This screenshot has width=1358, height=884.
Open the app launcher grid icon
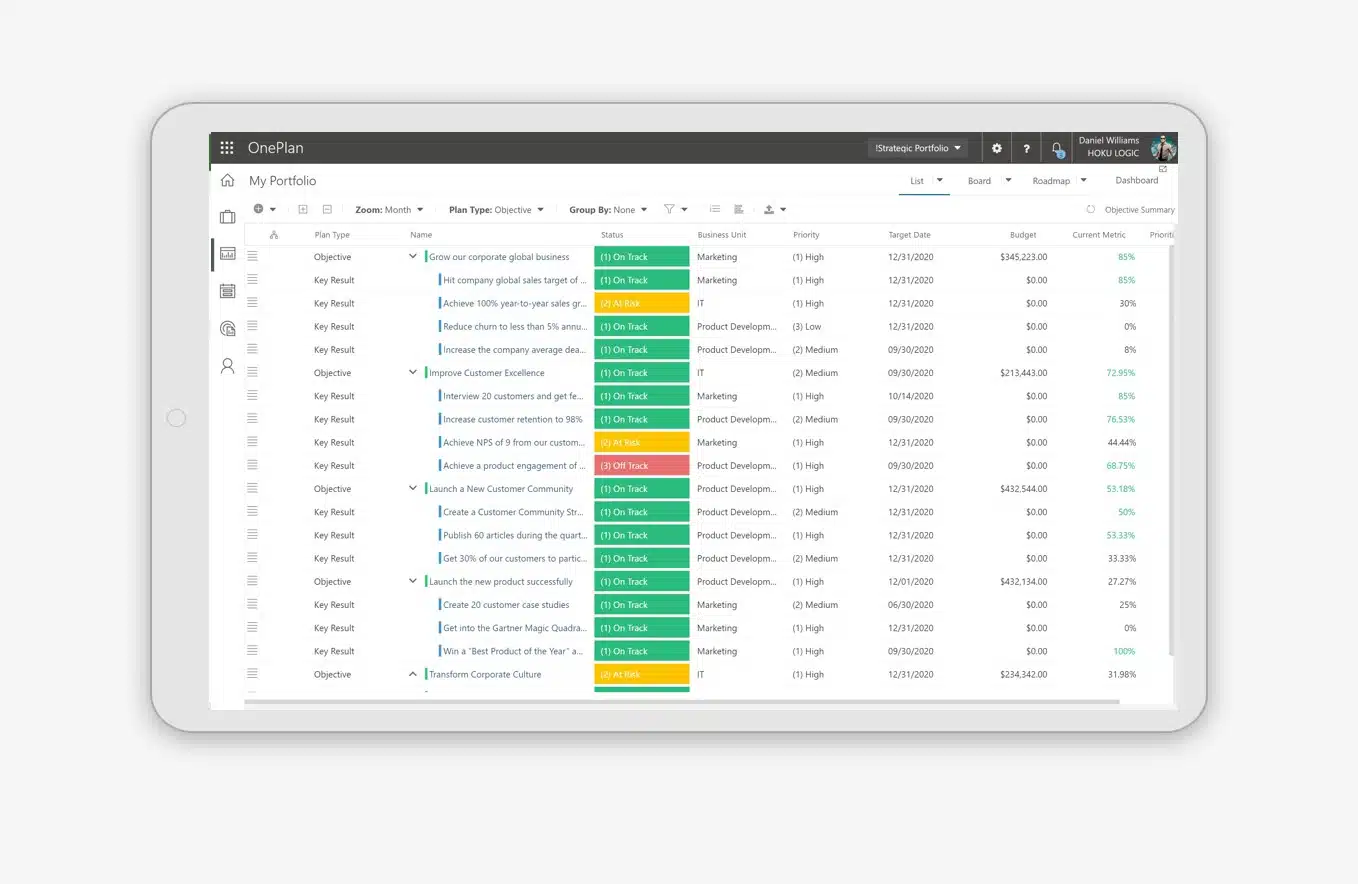coord(227,148)
